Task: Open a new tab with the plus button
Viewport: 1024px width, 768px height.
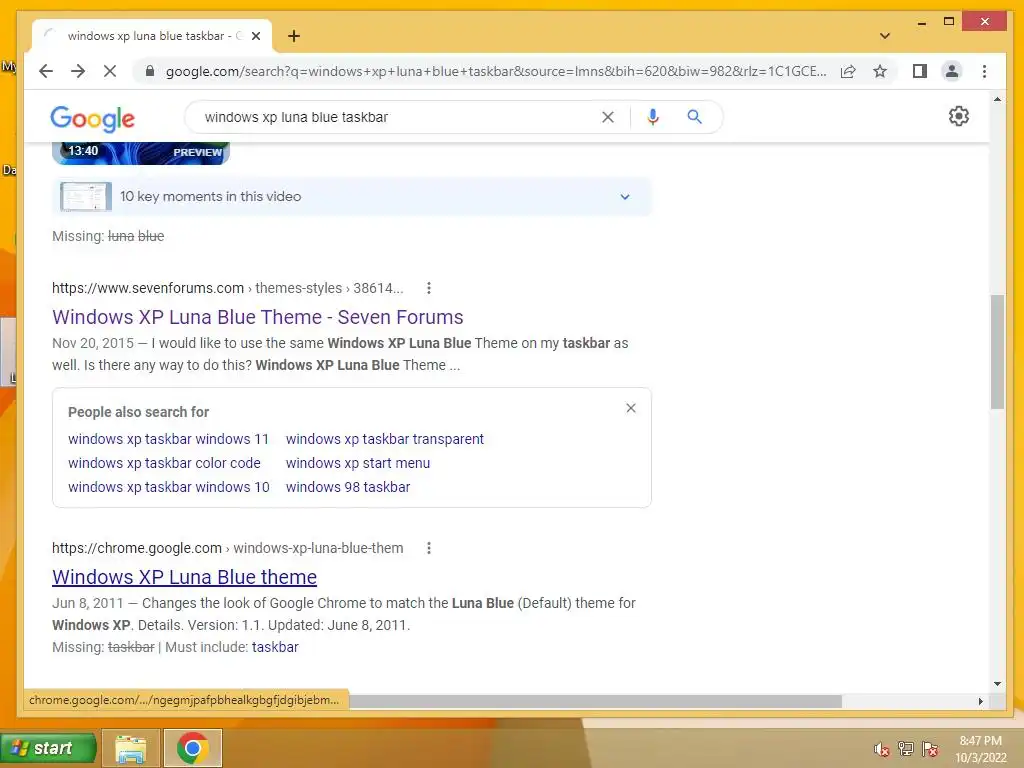Action: tap(294, 36)
